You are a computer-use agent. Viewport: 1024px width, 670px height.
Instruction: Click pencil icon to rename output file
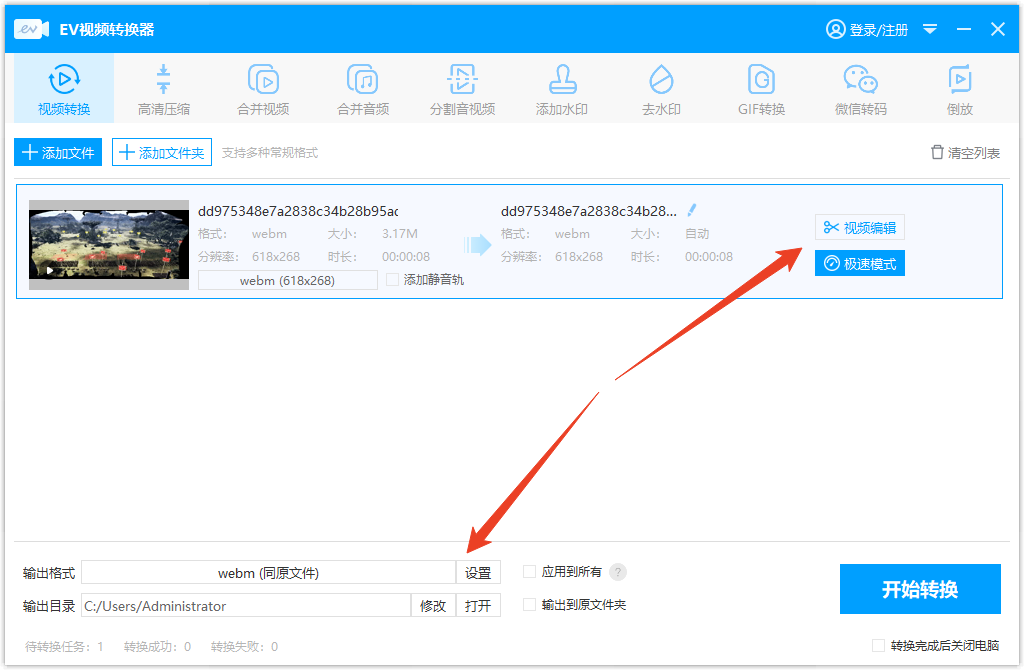tap(692, 210)
